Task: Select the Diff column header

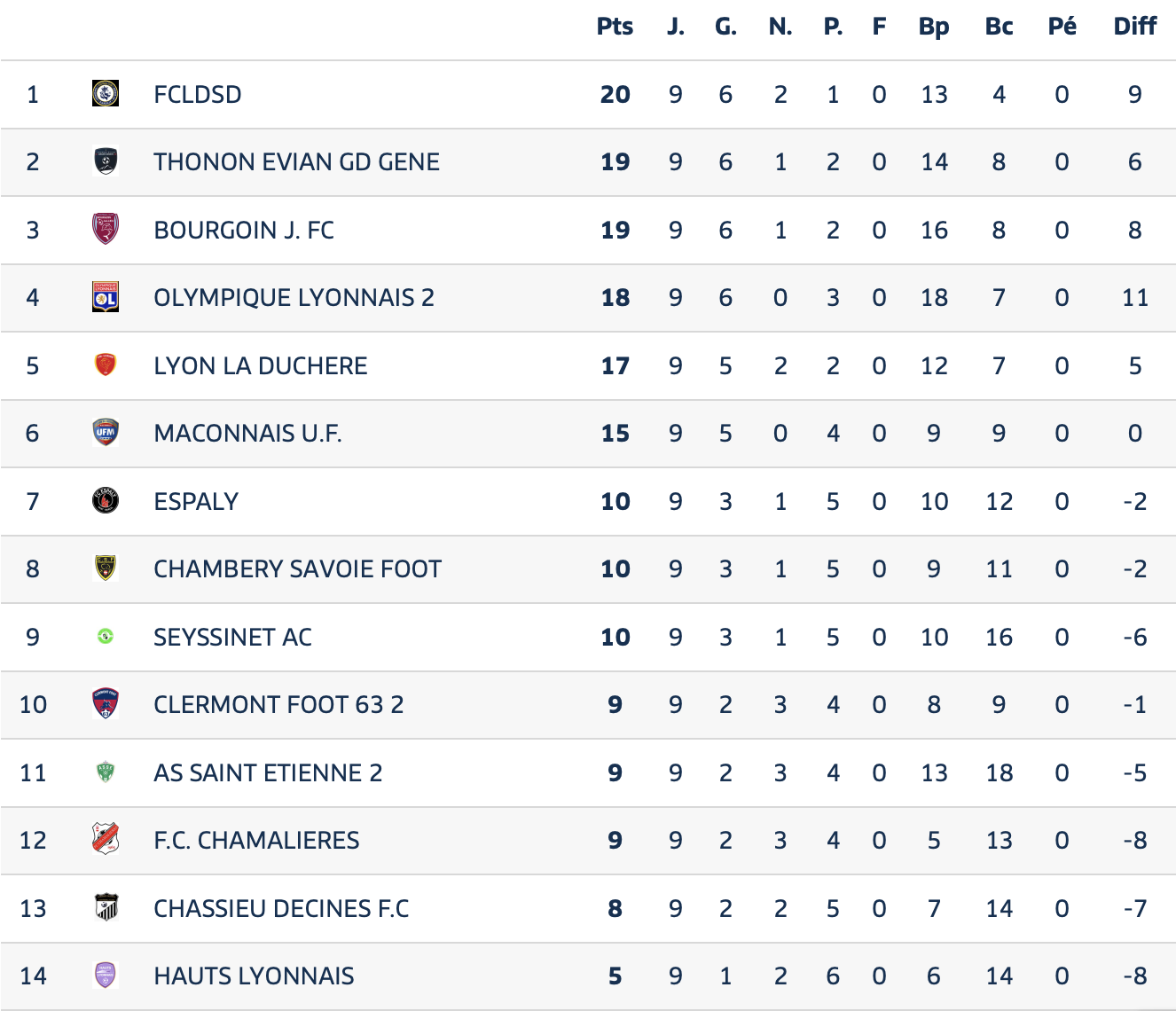Action: coord(1134,27)
